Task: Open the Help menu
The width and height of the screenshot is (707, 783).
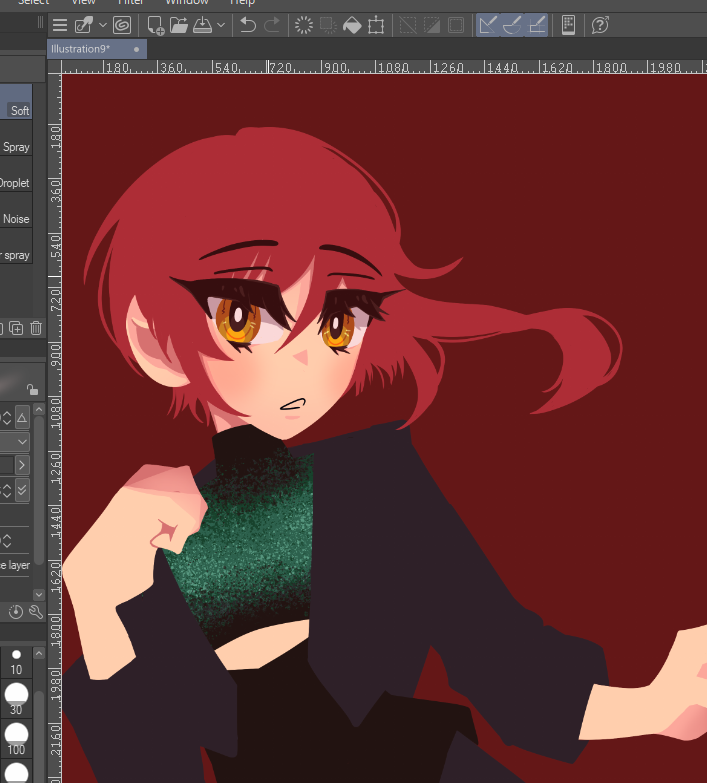Action: [x=242, y=2]
